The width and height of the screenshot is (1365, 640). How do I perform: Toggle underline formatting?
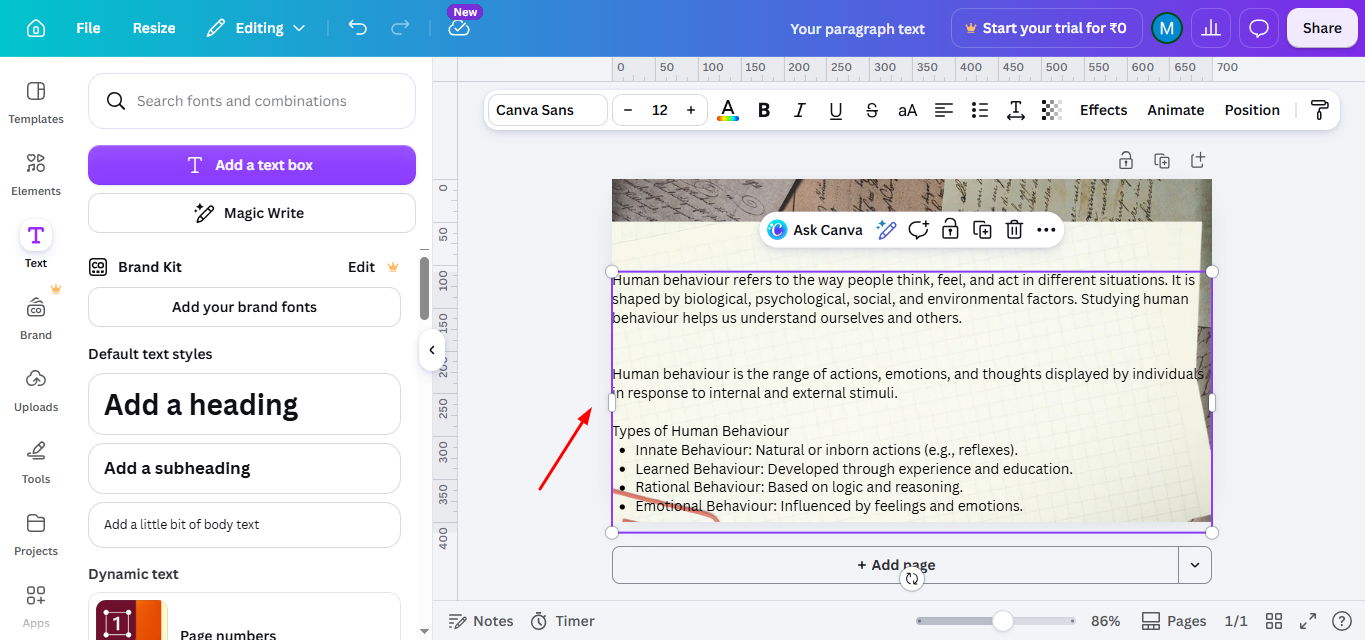[x=836, y=110]
